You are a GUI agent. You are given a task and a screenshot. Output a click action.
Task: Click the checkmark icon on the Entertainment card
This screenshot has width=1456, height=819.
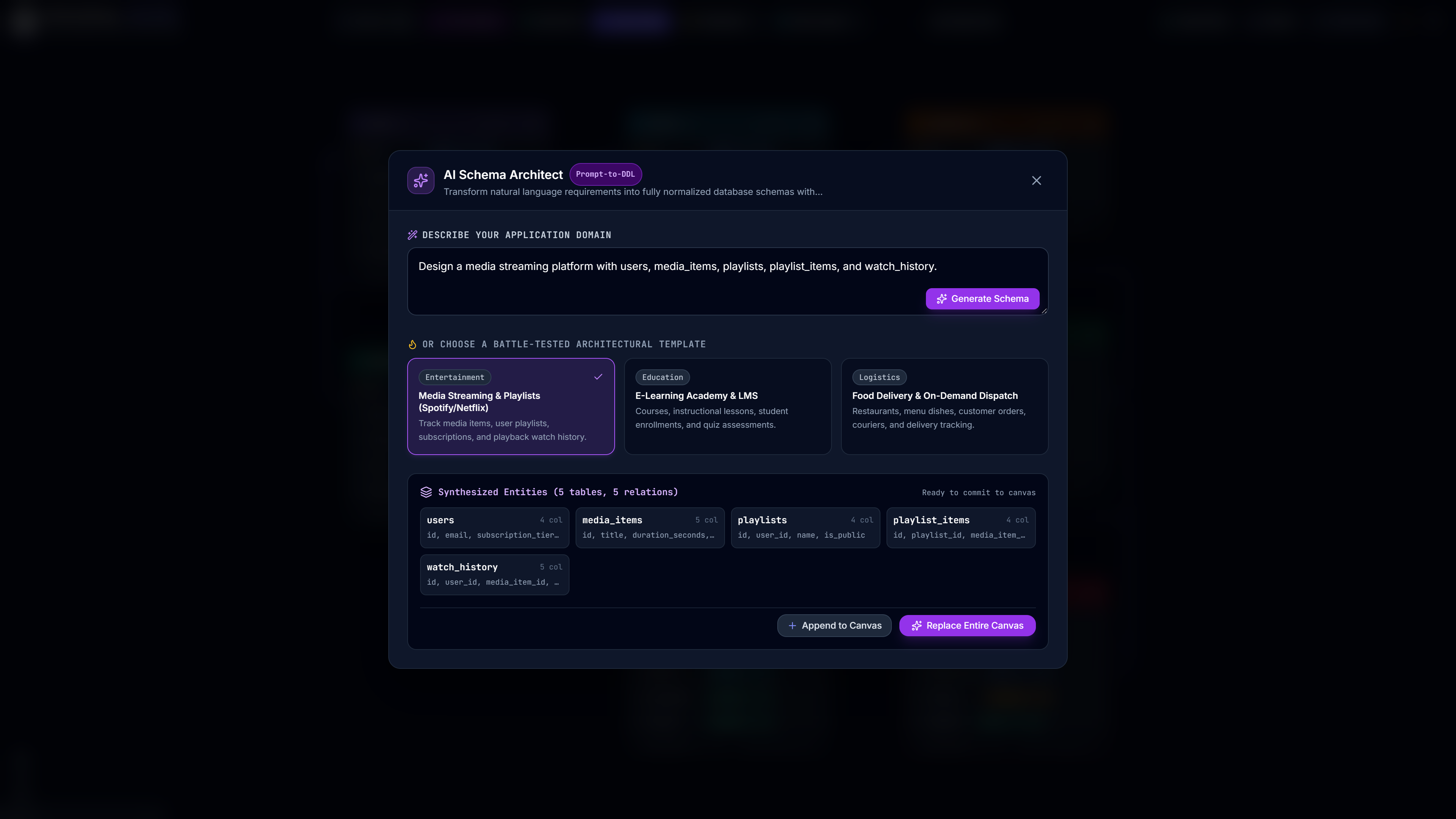[598, 377]
